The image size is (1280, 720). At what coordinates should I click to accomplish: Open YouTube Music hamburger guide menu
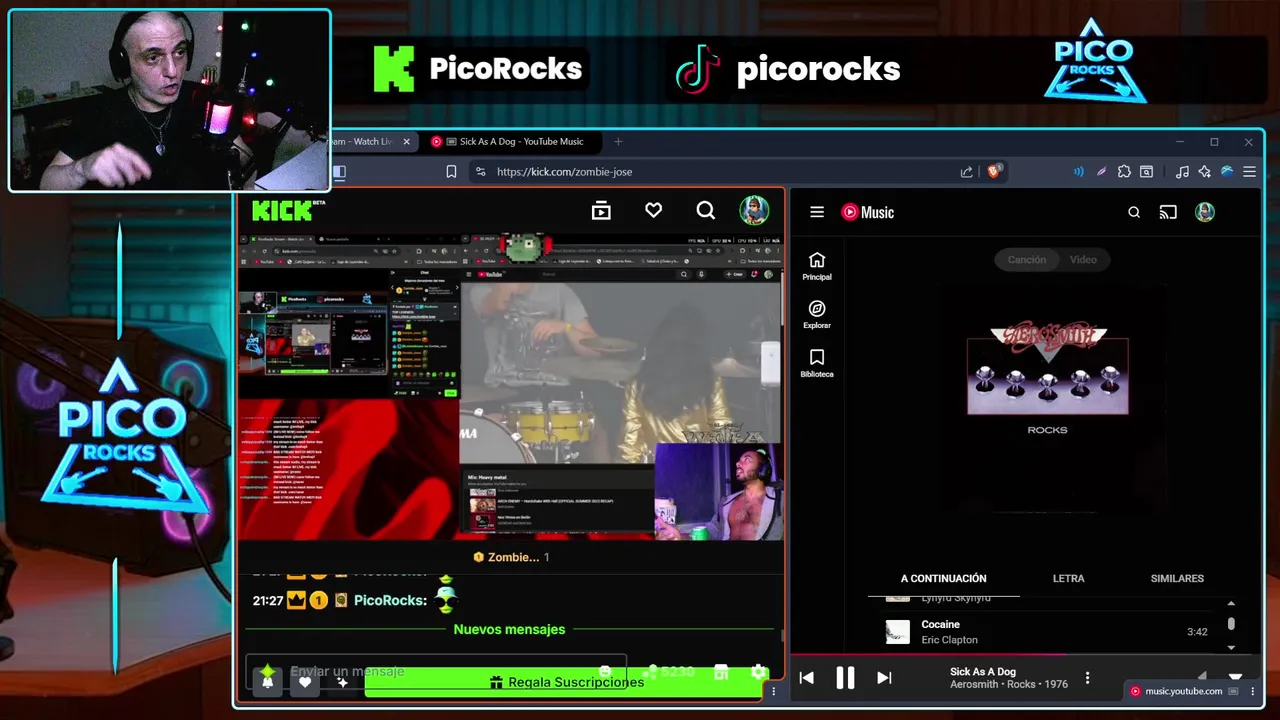[817, 212]
